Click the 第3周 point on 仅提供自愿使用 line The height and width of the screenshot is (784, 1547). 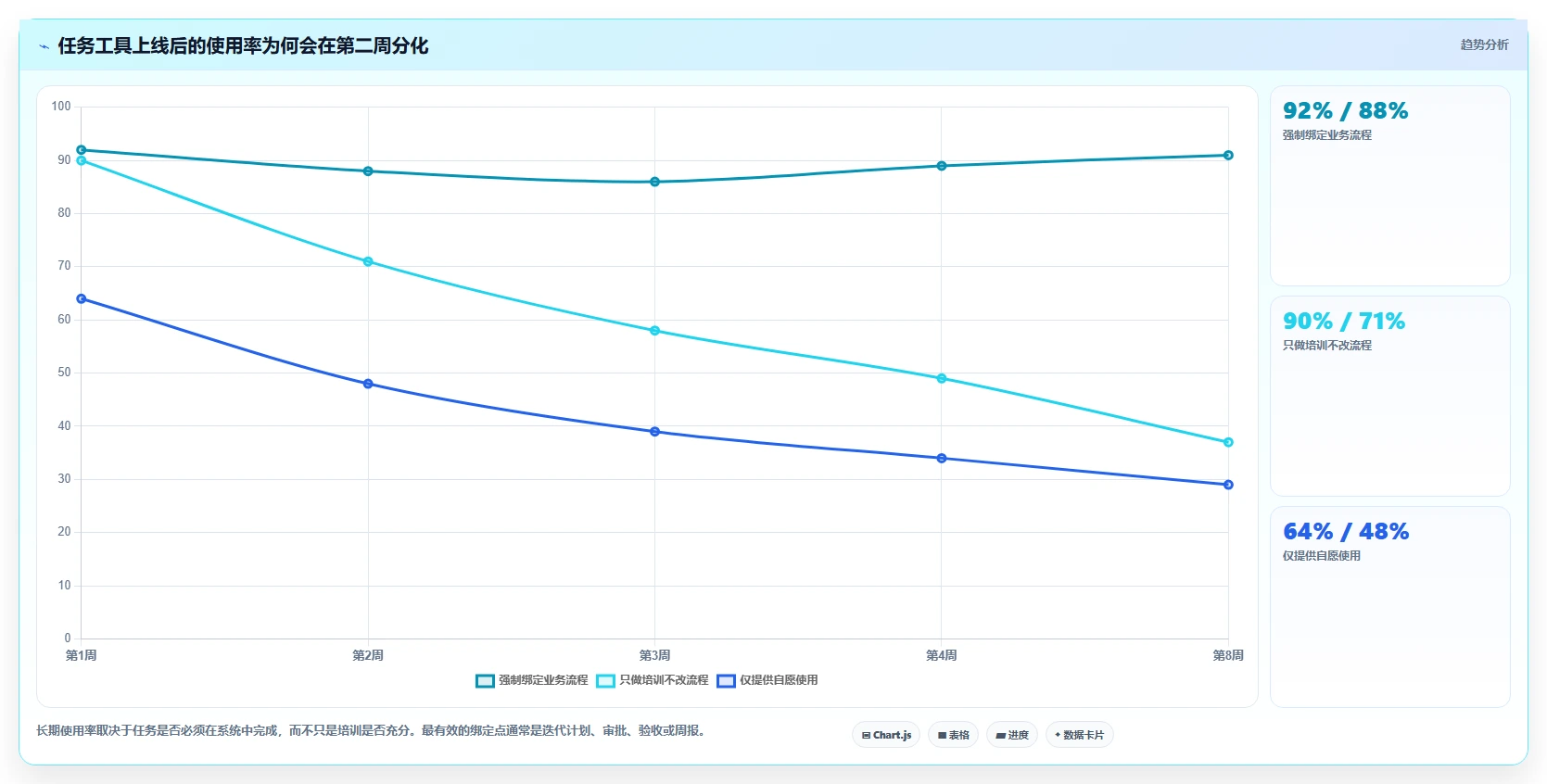(654, 432)
